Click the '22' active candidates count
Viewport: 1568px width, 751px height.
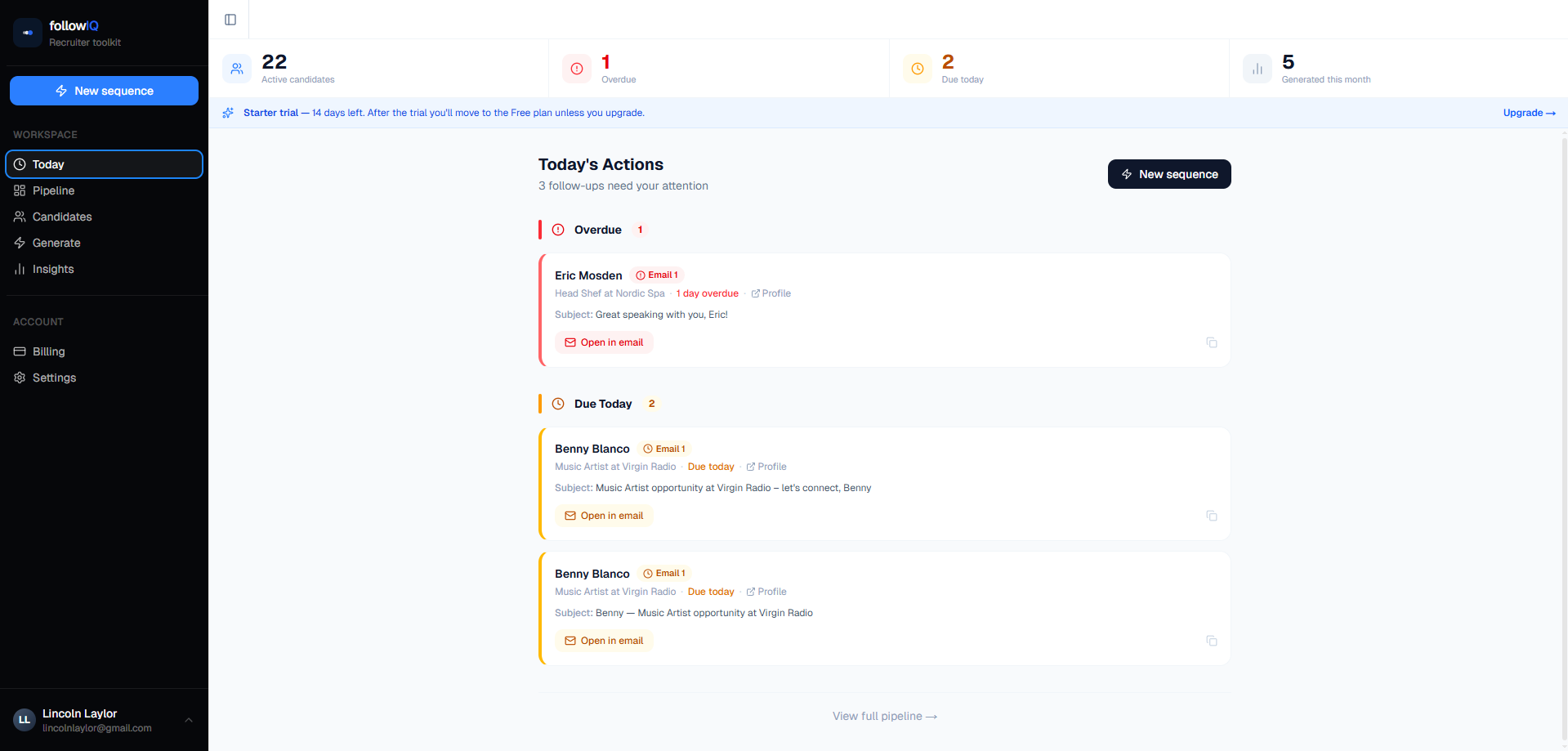(275, 62)
